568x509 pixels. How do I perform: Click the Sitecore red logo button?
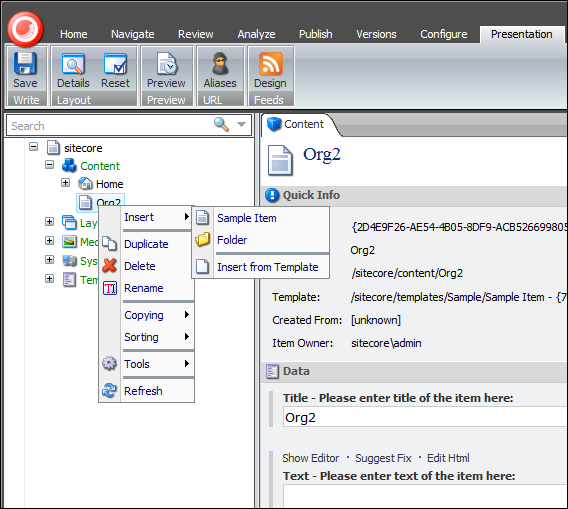click(25, 29)
